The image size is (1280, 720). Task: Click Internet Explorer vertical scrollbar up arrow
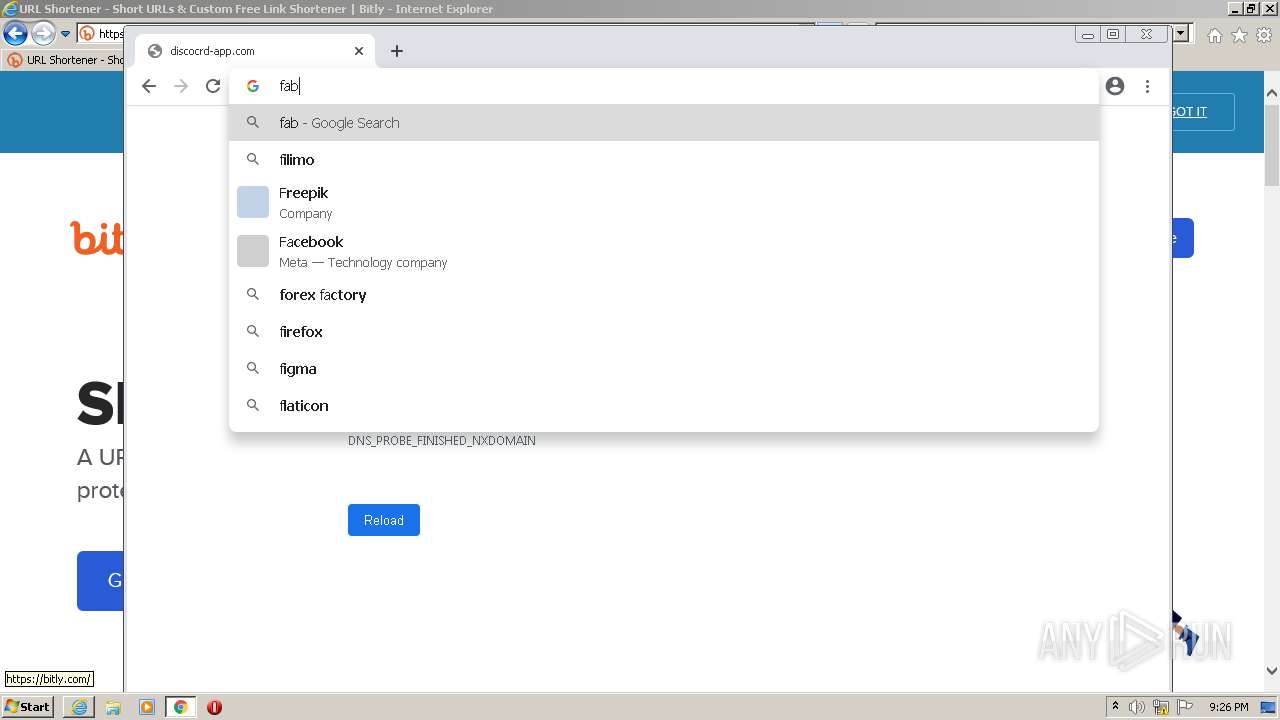[1272, 93]
